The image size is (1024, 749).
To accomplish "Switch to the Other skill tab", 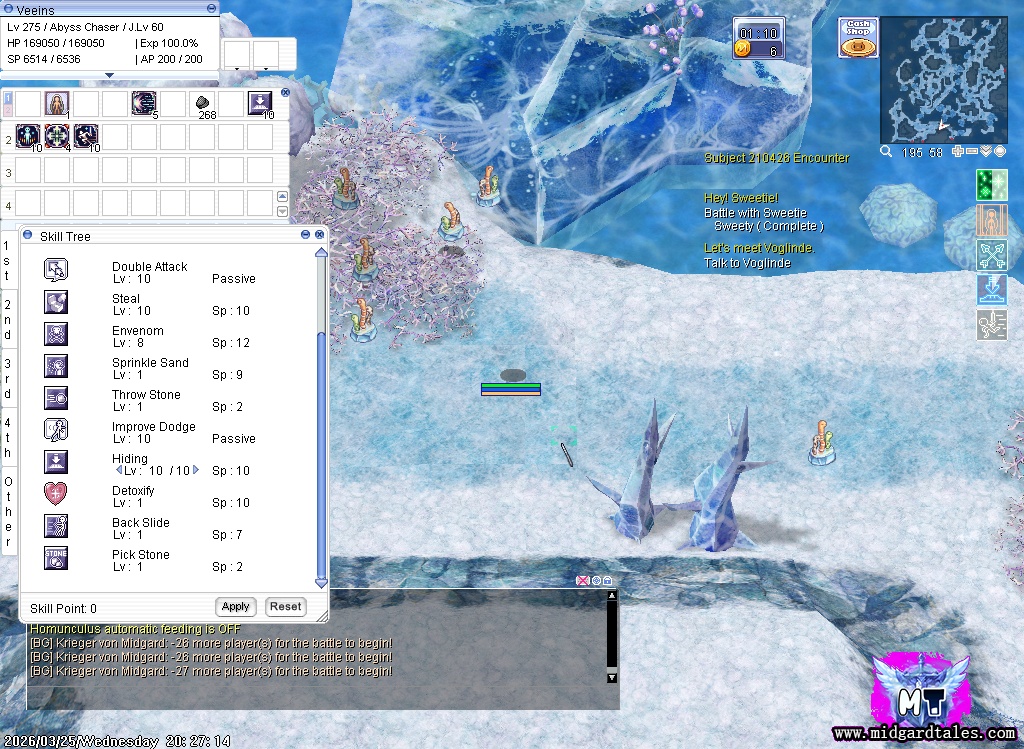I will click(x=7, y=511).
